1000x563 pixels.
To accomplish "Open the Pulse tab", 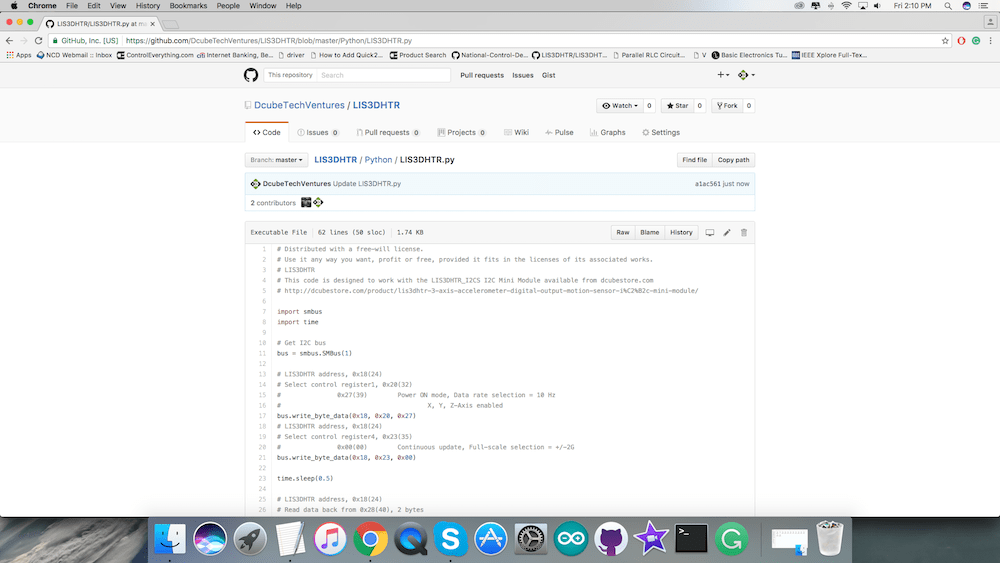I will (559, 133).
